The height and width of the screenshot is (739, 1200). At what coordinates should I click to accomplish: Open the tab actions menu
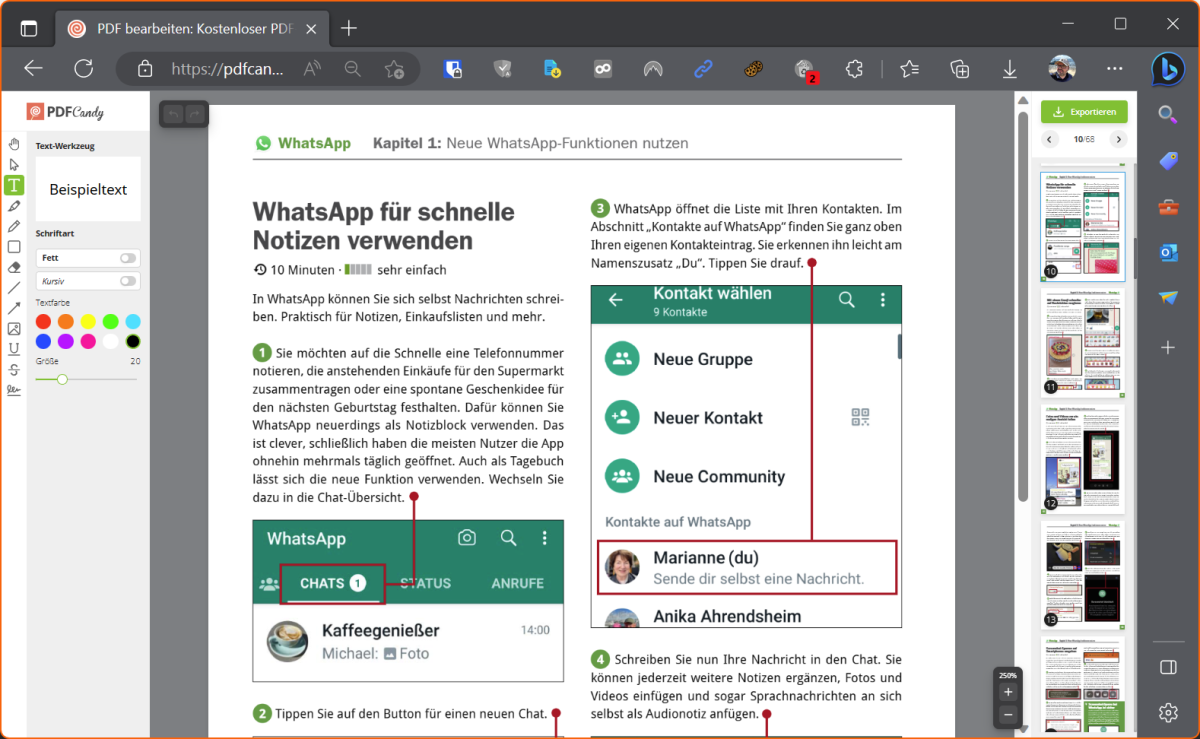28,28
